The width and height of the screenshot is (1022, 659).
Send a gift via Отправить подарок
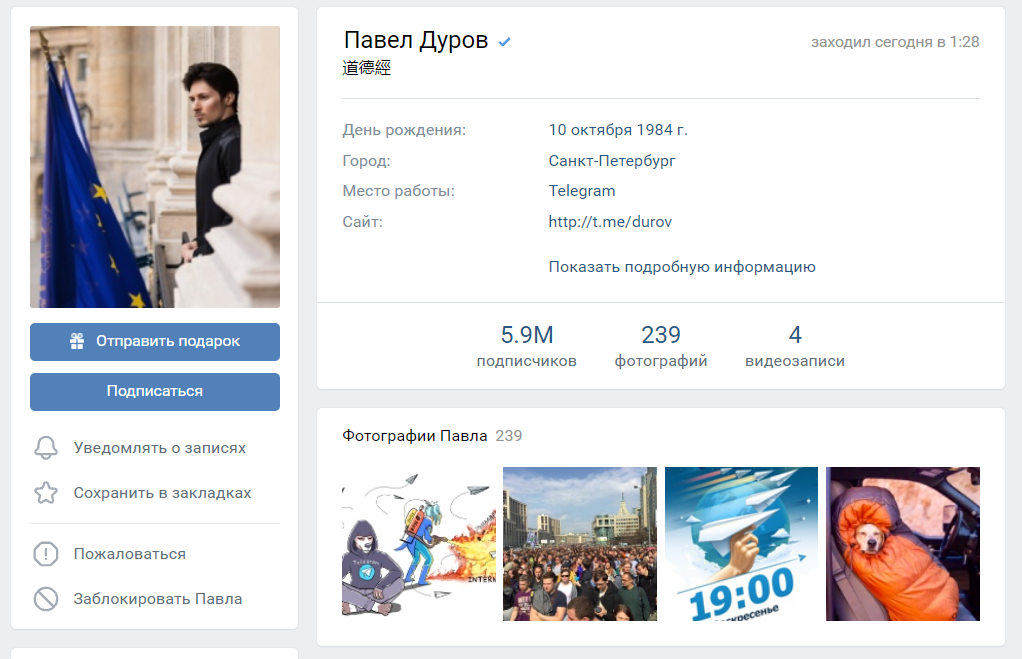(155, 342)
